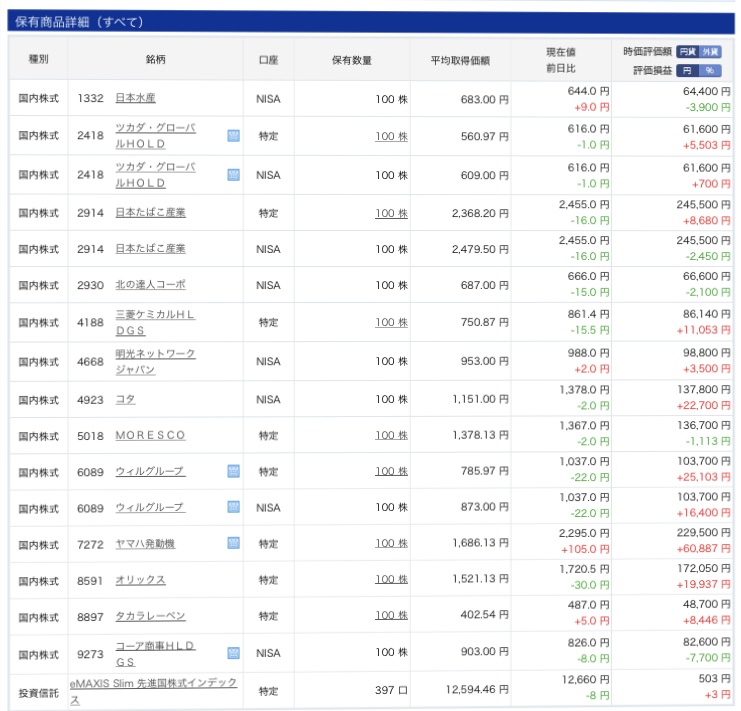Click the 100 株 link for オリックス
Image resolution: width=741 pixels, height=711 pixels.
[x=391, y=579]
